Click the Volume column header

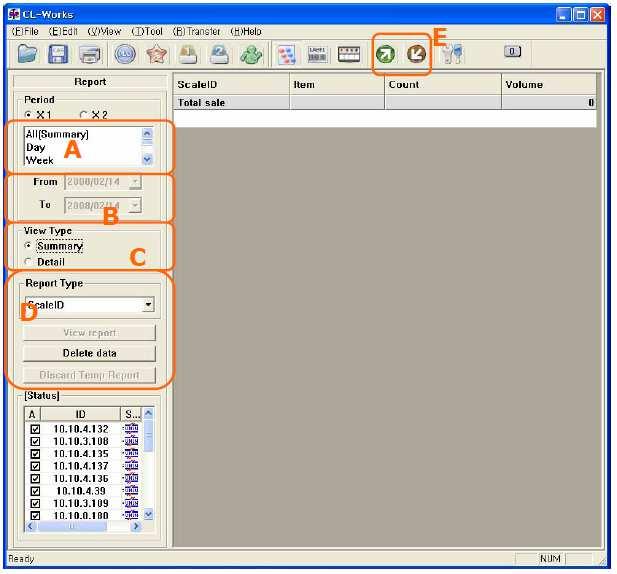pyautogui.click(x=549, y=84)
